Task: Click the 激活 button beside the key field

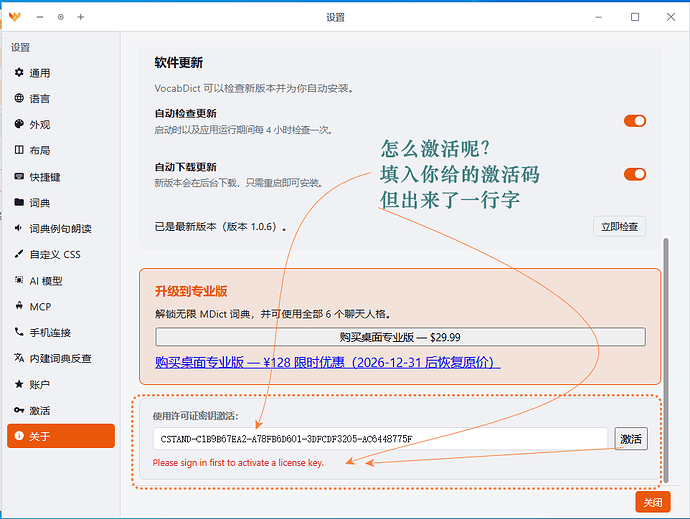Action: (631, 438)
